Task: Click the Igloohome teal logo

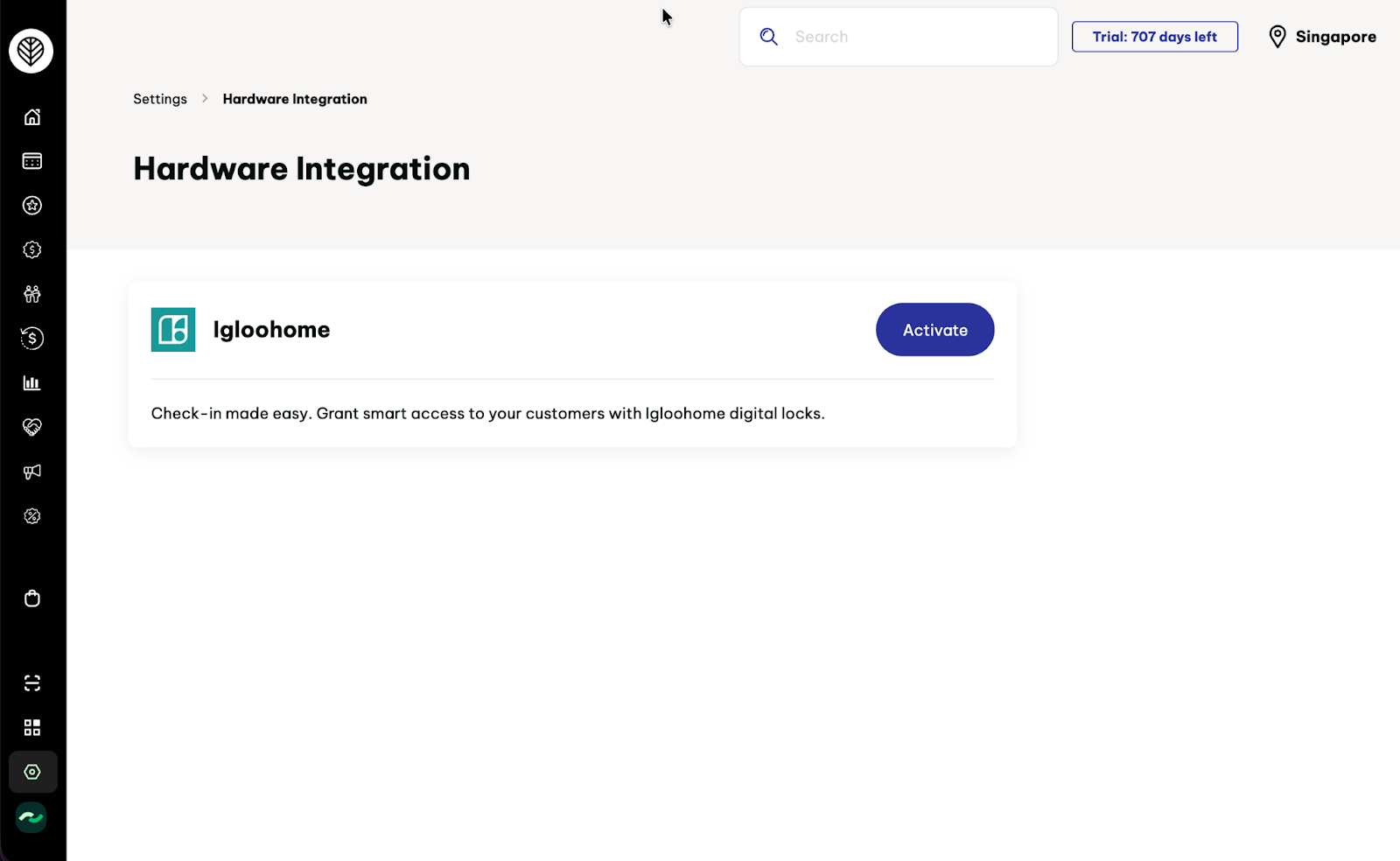Action: coord(173,330)
